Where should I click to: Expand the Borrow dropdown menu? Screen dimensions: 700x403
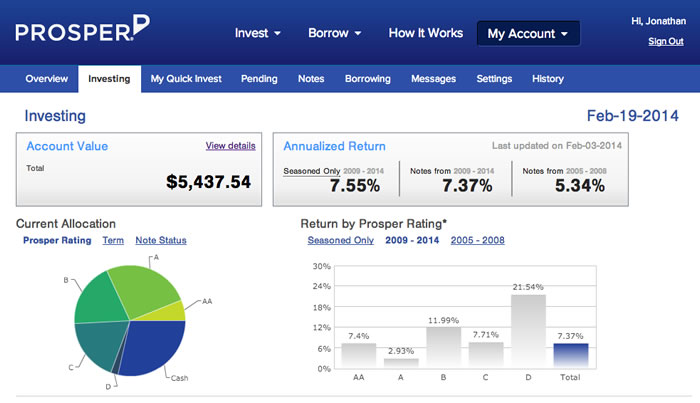[x=335, y=33]
